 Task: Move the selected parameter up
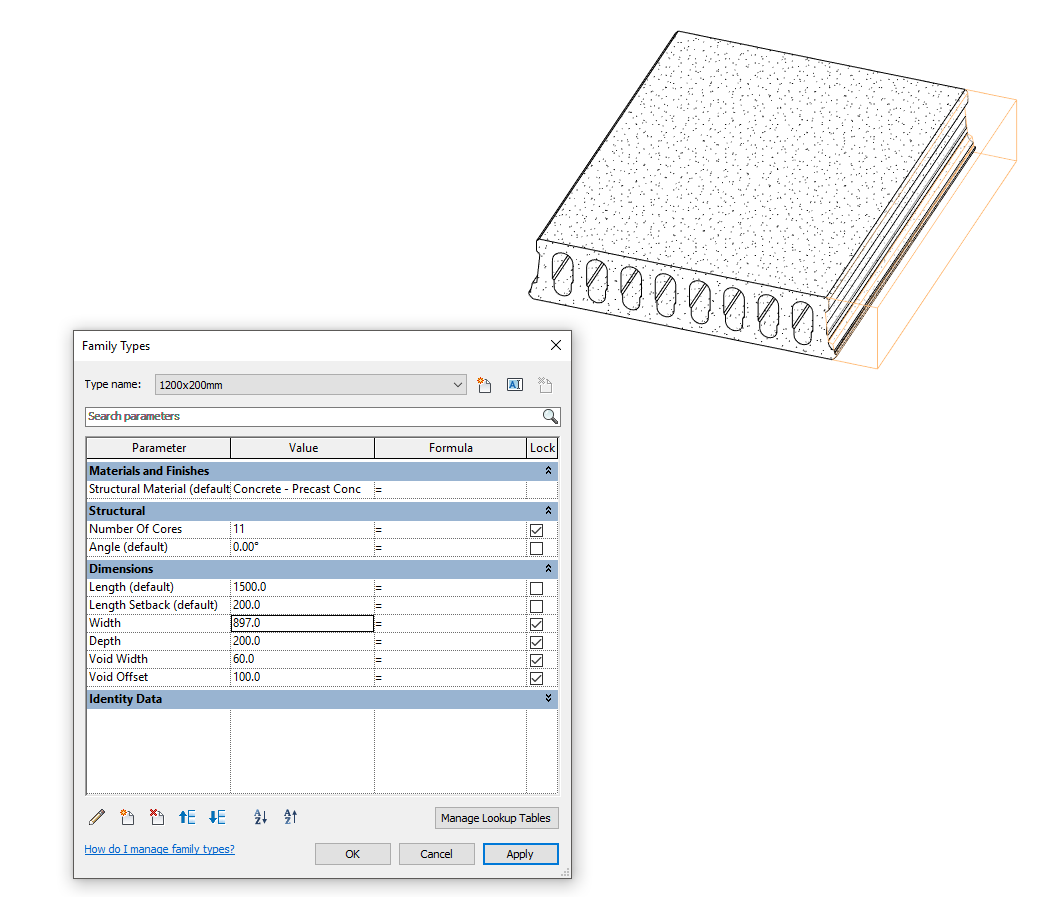point(187,817)
